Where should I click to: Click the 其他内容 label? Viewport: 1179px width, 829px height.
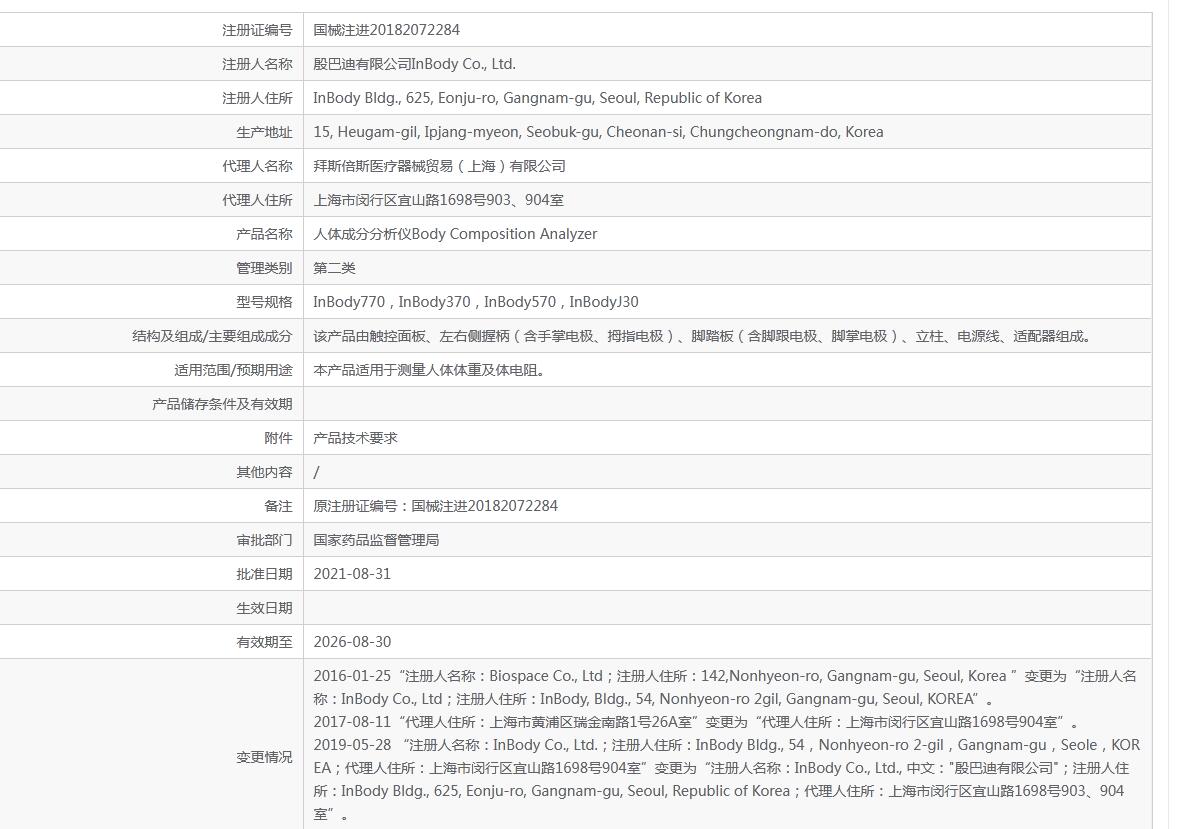(x=264, y=472)
